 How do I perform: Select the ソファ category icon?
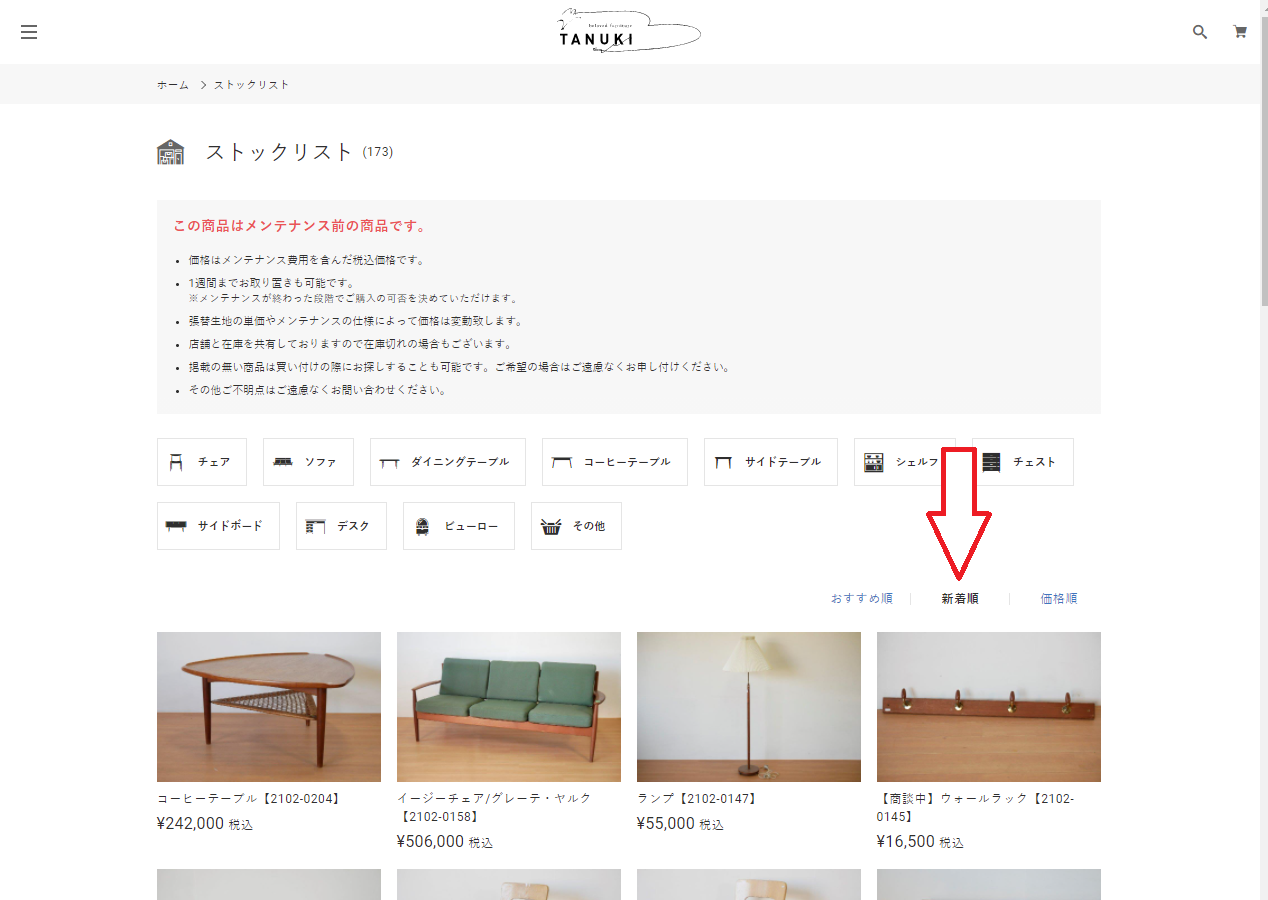point(283,462)
